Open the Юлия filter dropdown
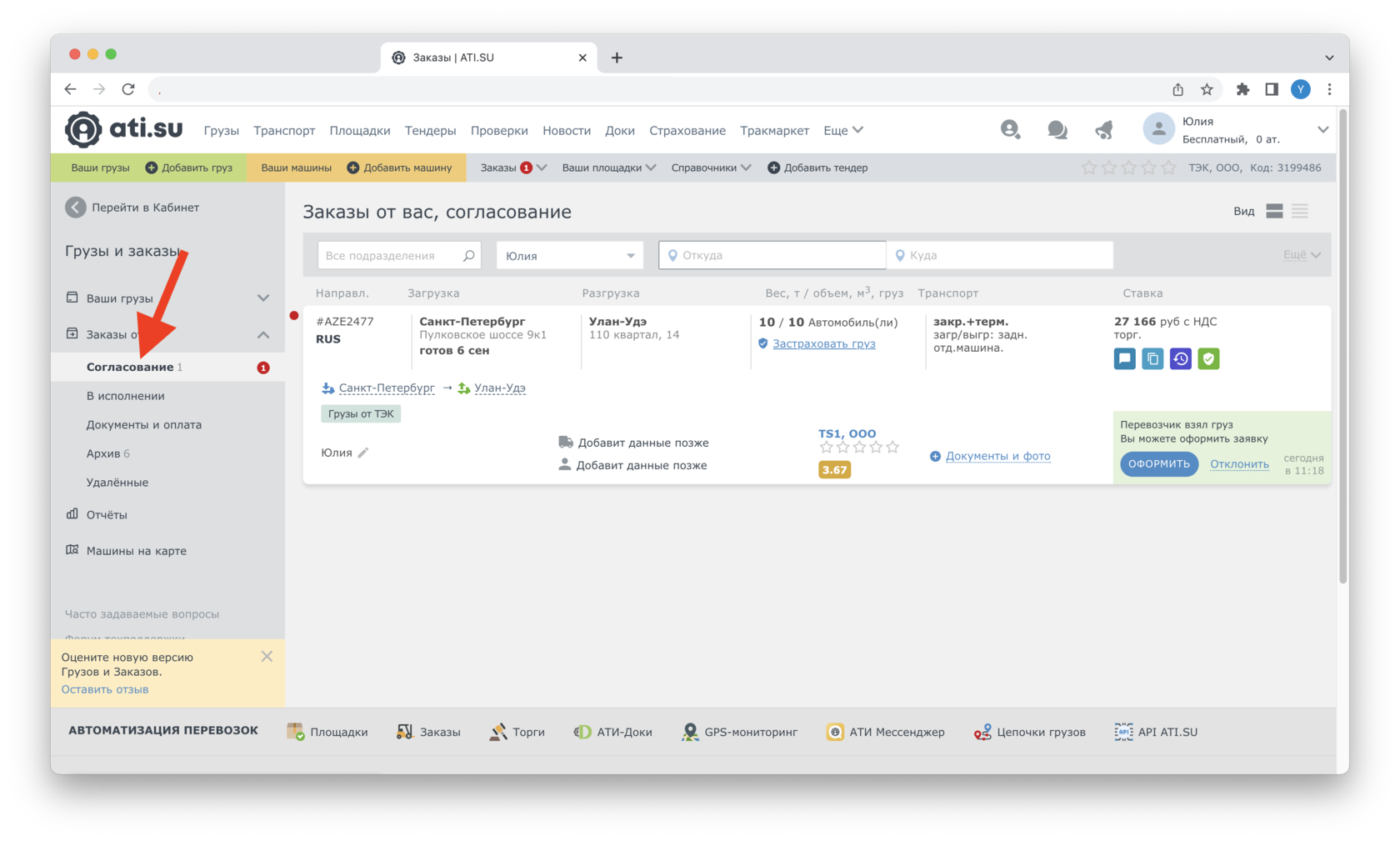Screen dimensions: 1400x841 coord(570,256)
